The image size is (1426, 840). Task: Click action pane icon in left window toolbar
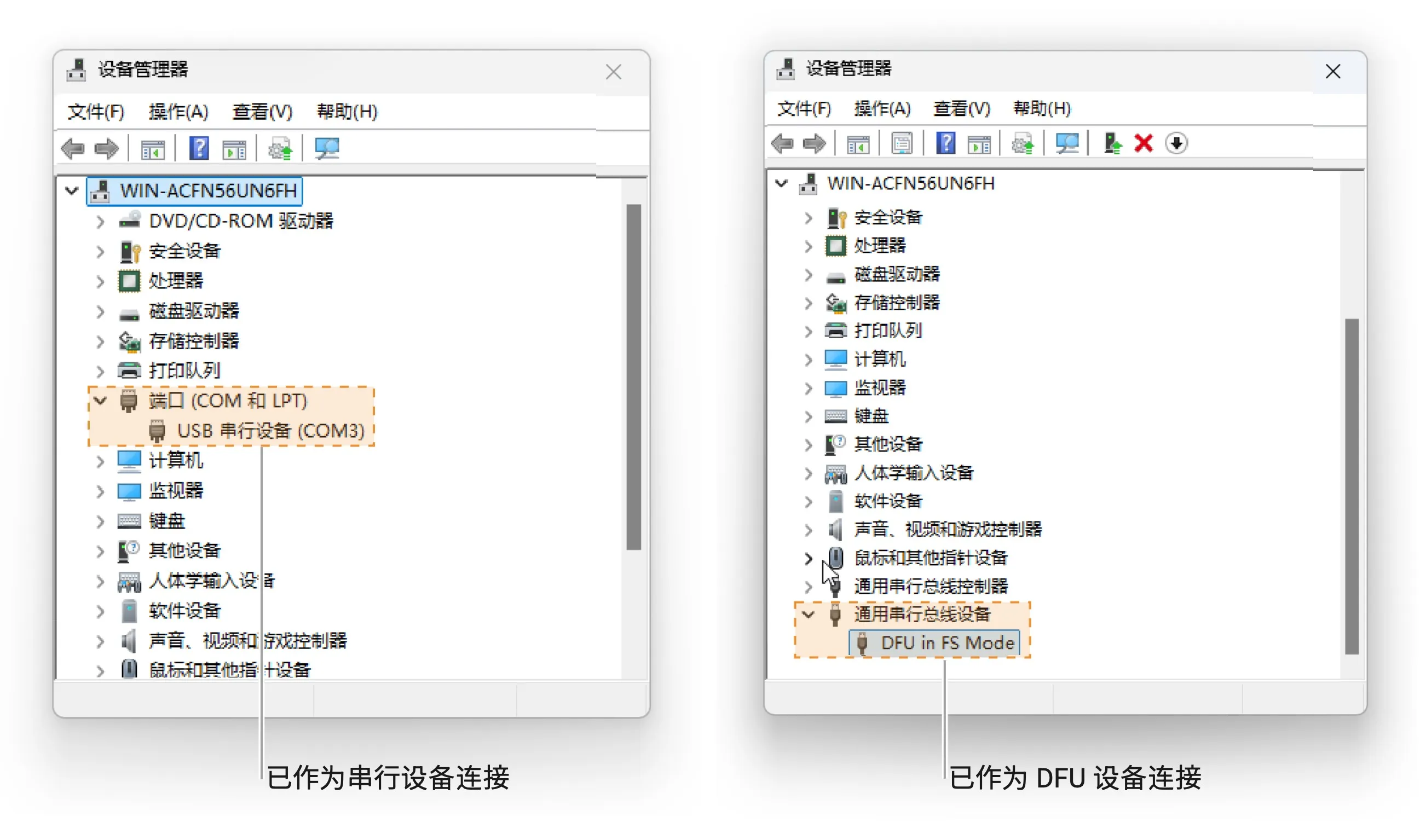click(x=234, y=150)
